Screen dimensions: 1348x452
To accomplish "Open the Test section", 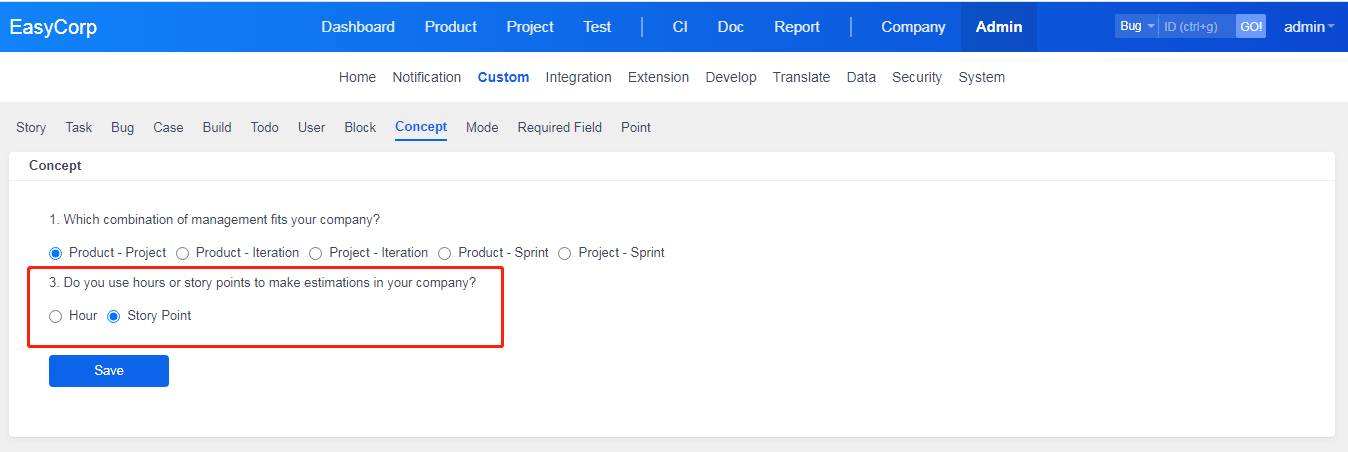I will [597, 27].
